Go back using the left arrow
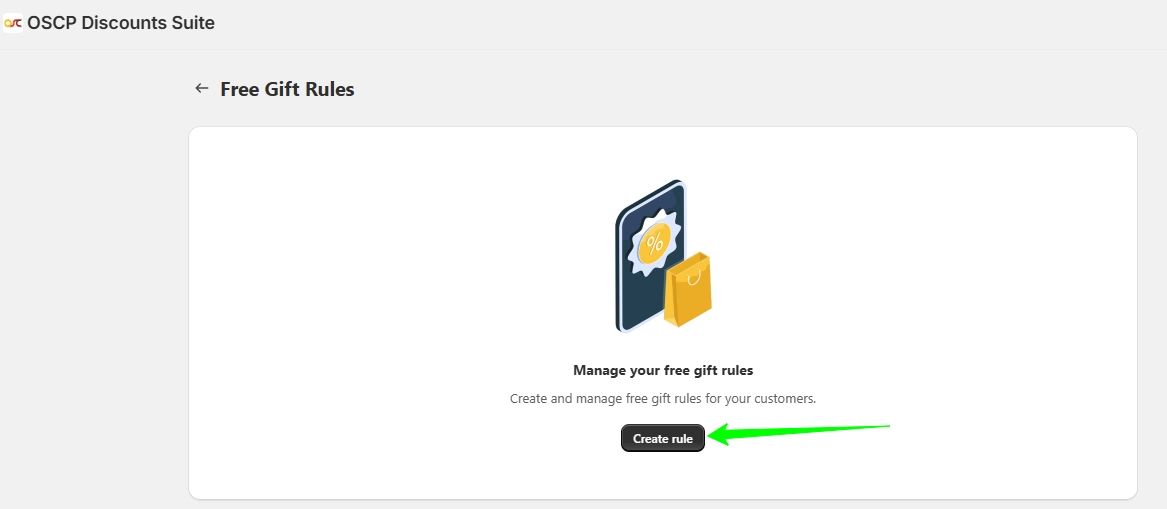This screenshot has width=1167, height=509. pyautogui.click(x=201, y=89)
